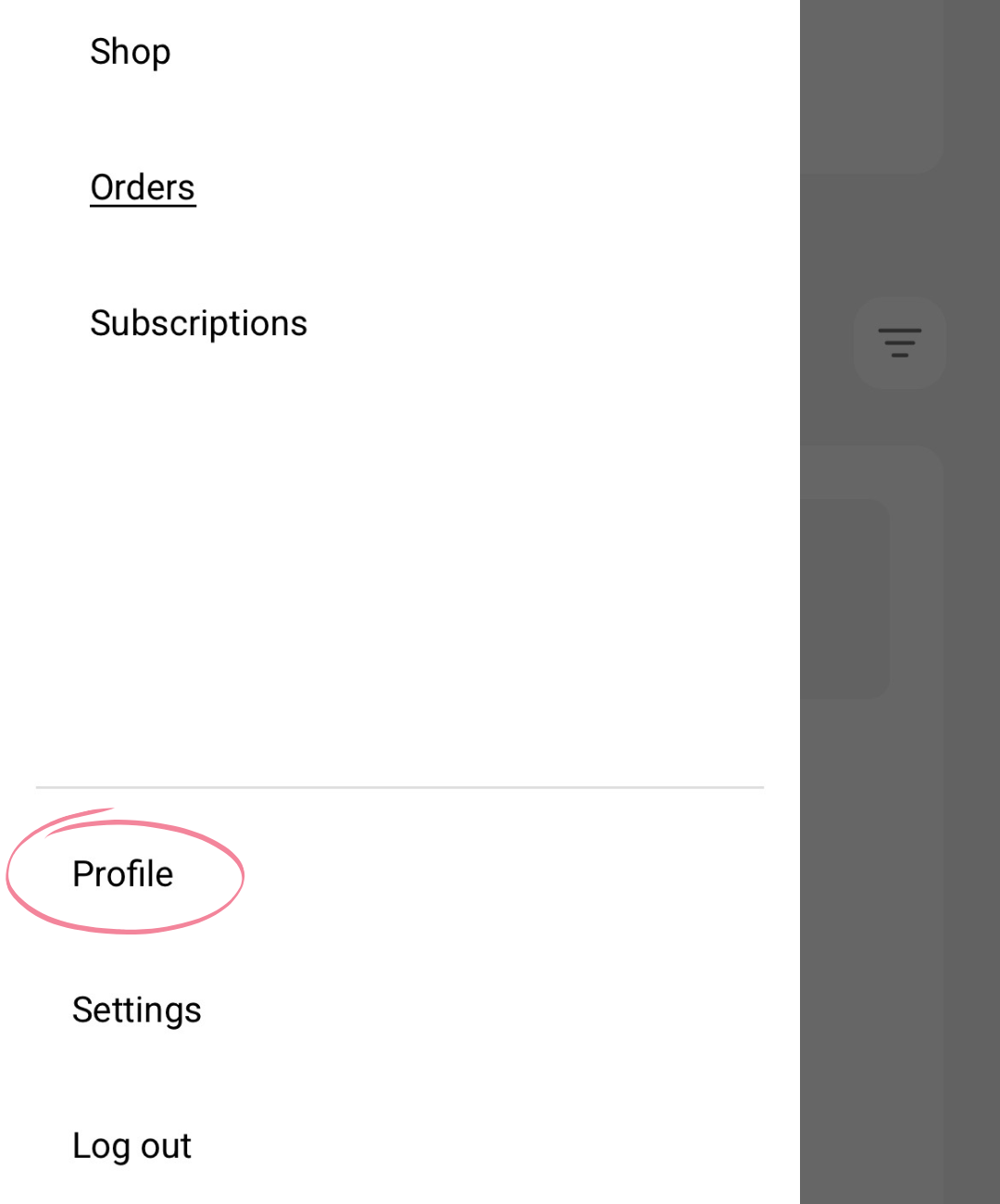Image resolution: width=1000 pixels, height=1204 pixels.
Task: Tap the dimmed inner card below the filter icon
Action: pyautogui.click(x=844, y=599)
